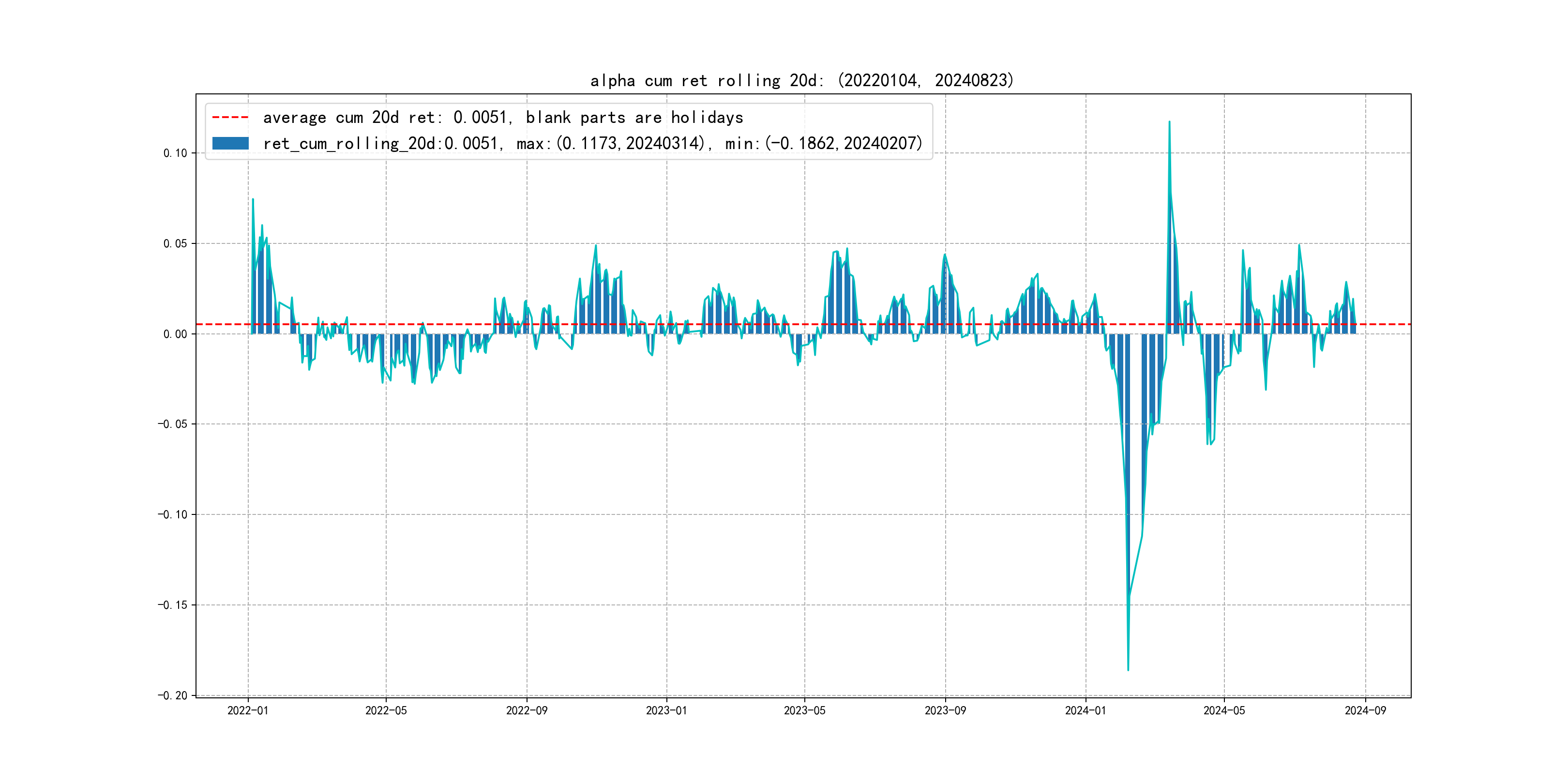Click the 2023-05 x-axis tick label
Image resolution: width=1568 pixels, height=784 pixels.
(804, 710)
